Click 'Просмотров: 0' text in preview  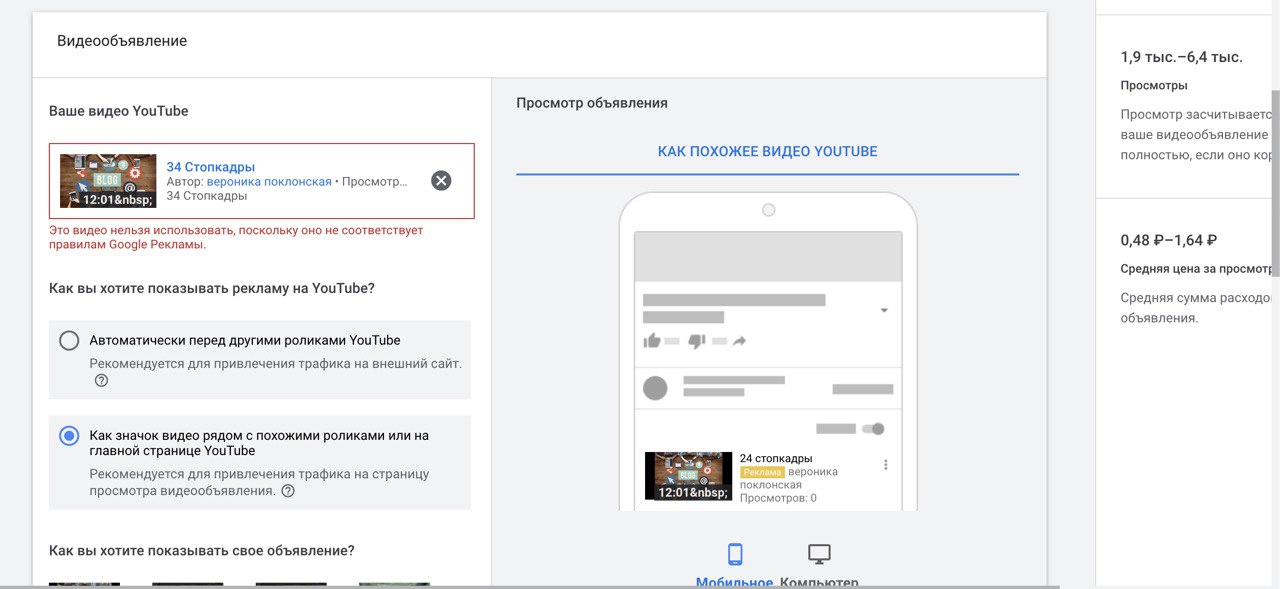coord(778,498)
